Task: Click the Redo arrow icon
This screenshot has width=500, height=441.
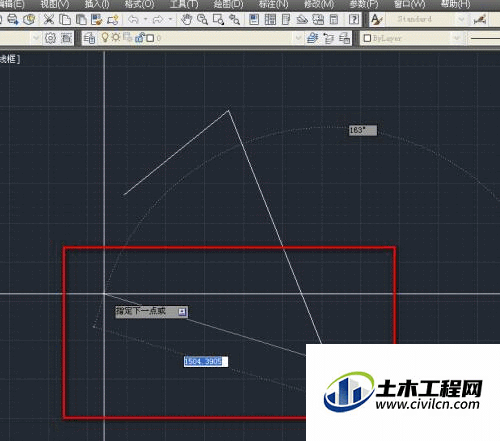Action: (158, 19)
